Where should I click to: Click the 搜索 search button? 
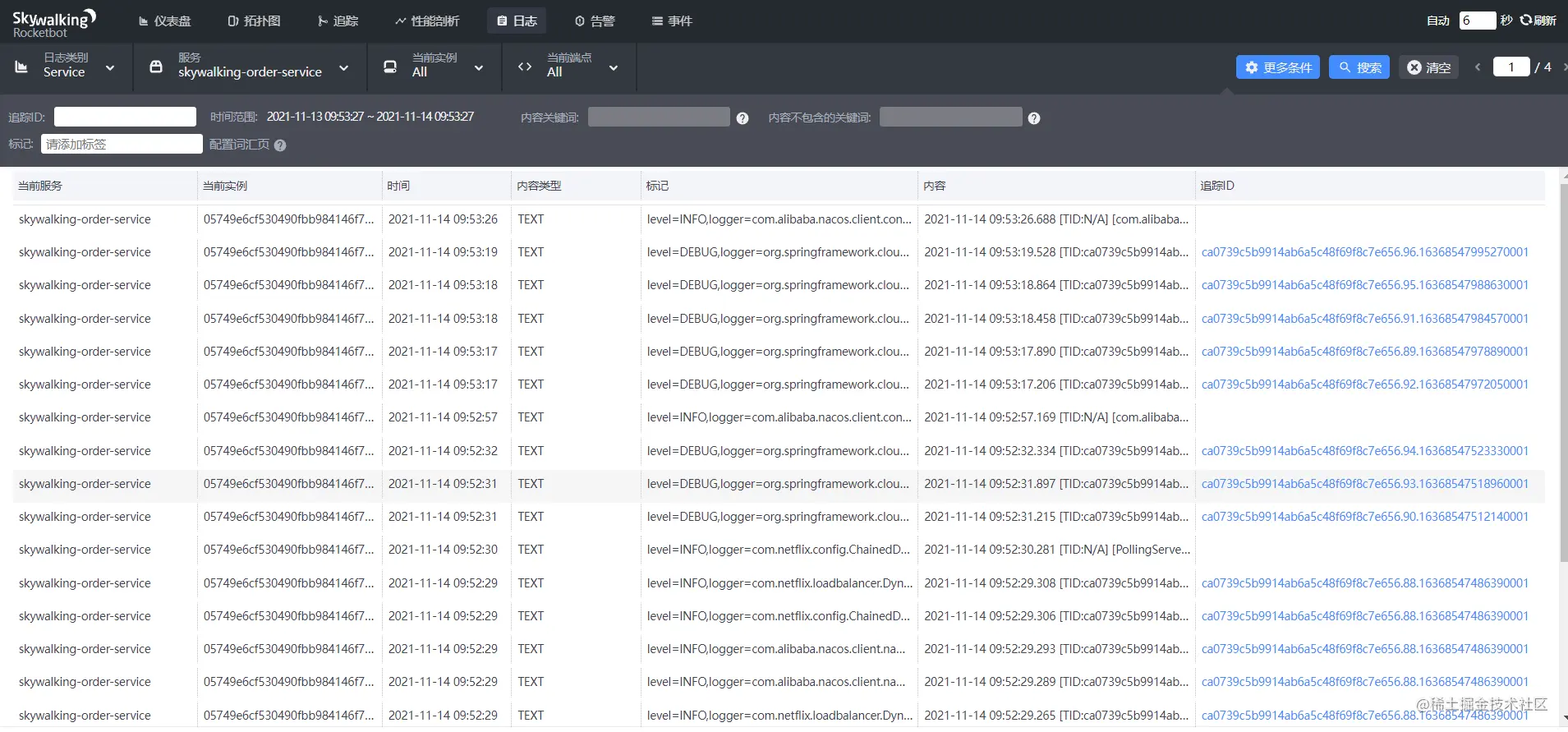[1359, 67]
